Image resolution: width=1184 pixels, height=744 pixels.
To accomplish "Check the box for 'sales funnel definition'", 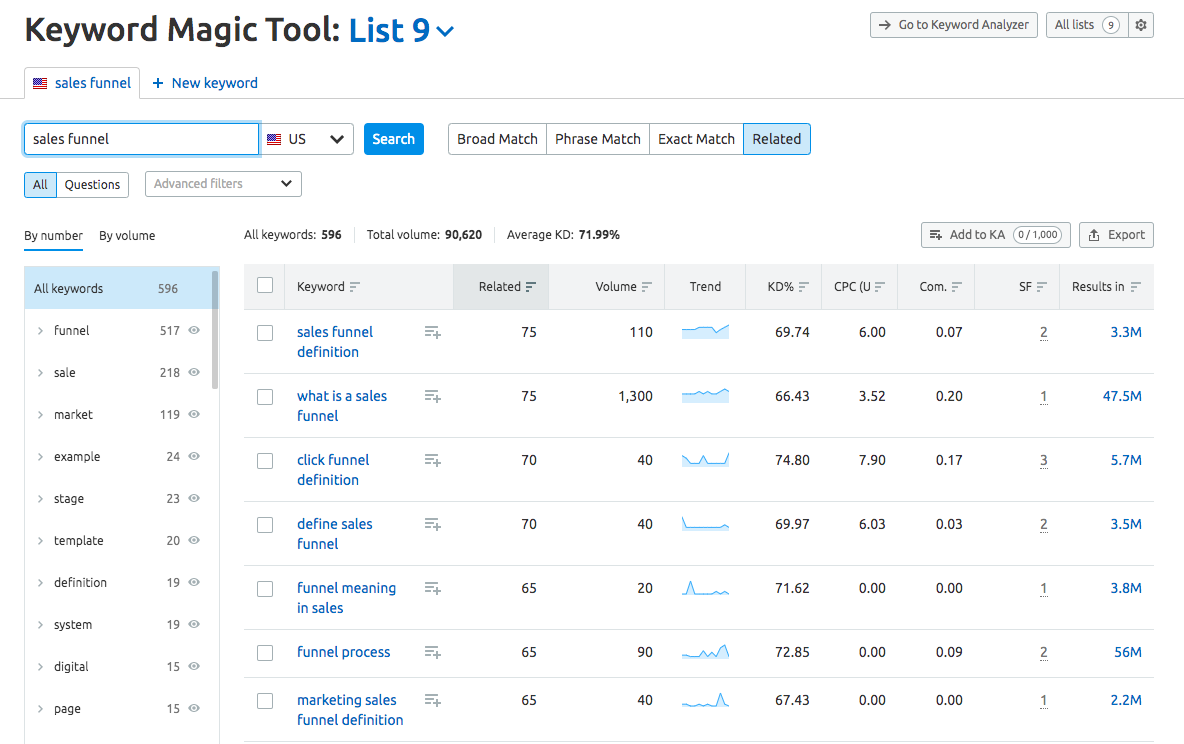I will point(265,333).
